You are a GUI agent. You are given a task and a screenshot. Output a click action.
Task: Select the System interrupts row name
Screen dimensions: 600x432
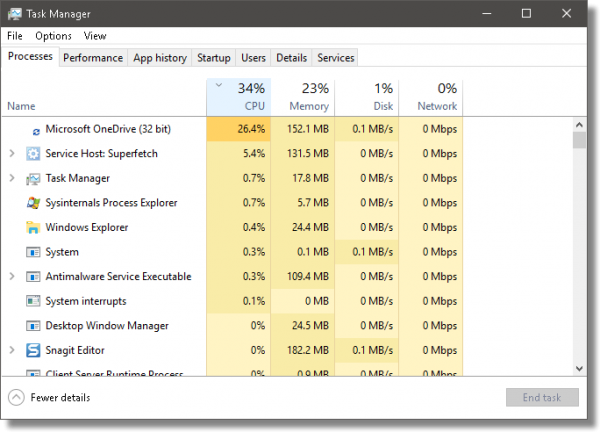[x=86, y=301]
